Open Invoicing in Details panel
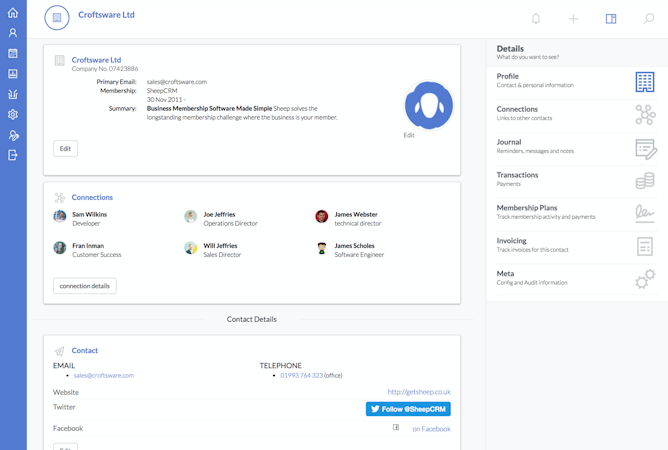The width and height of the screenshot is (668, 450). point(577,245)
